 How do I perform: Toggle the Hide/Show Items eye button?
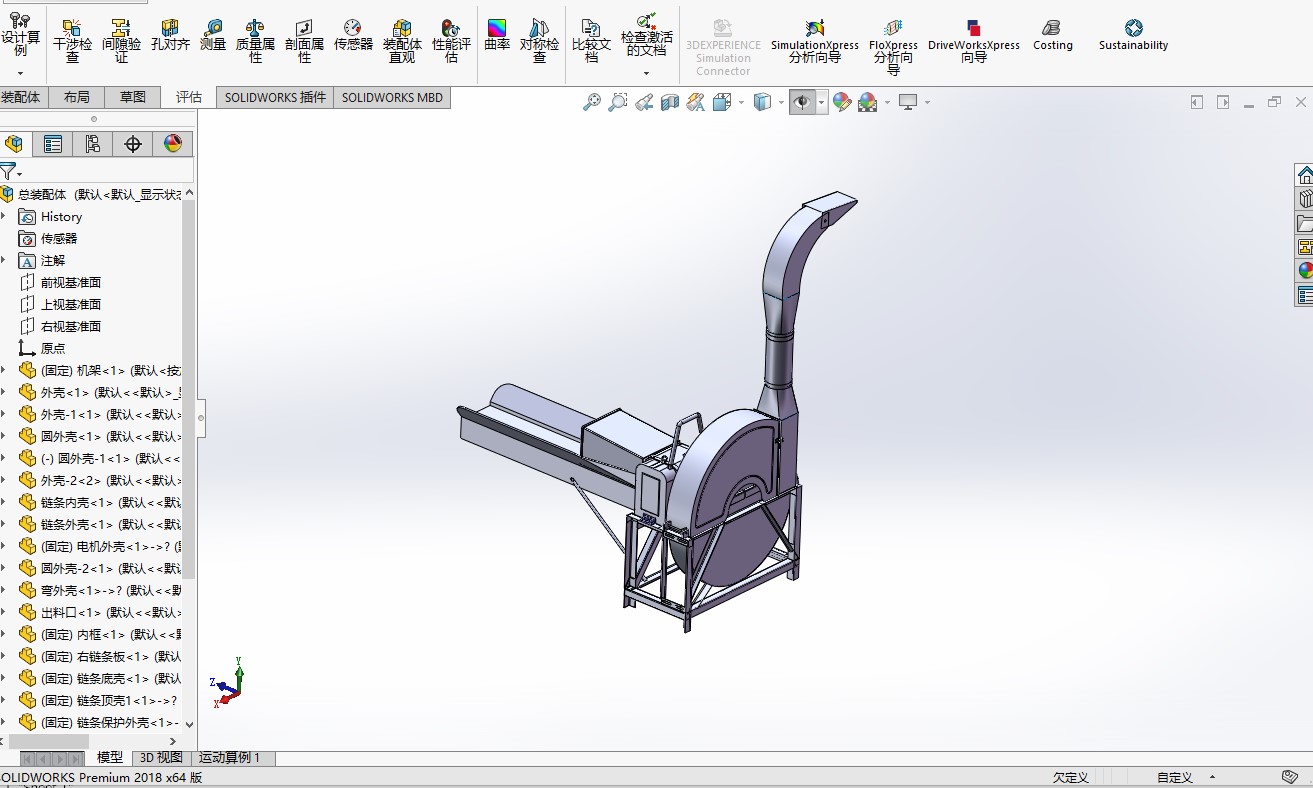pos(802,102)
